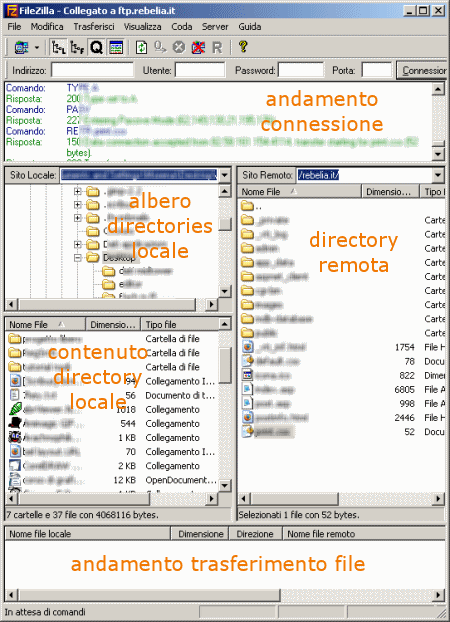
Task: Sort local list by Nome File column
Action: pyautogui.click(x=46, y=324)
